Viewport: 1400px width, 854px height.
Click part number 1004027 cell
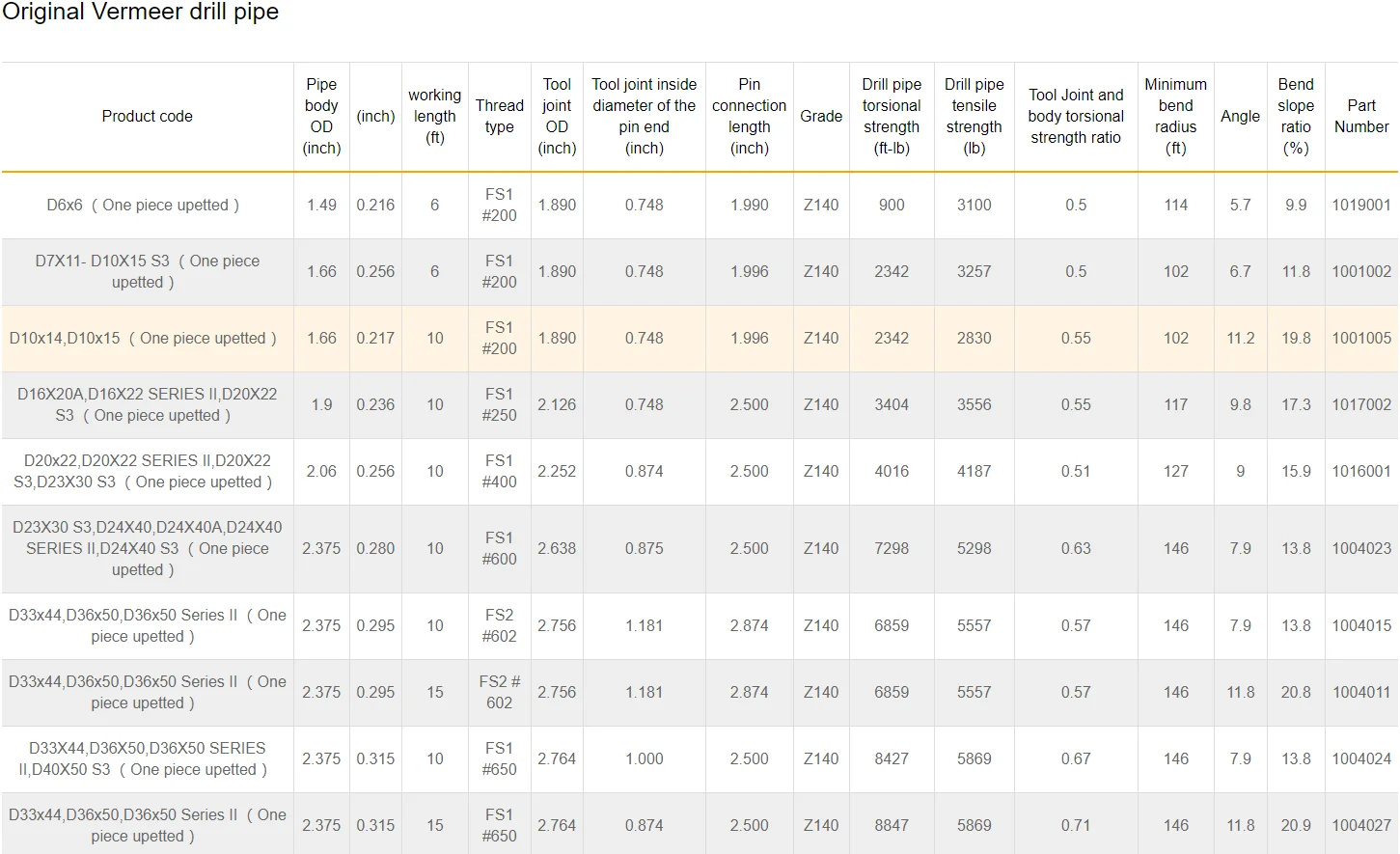[1360, 825]
